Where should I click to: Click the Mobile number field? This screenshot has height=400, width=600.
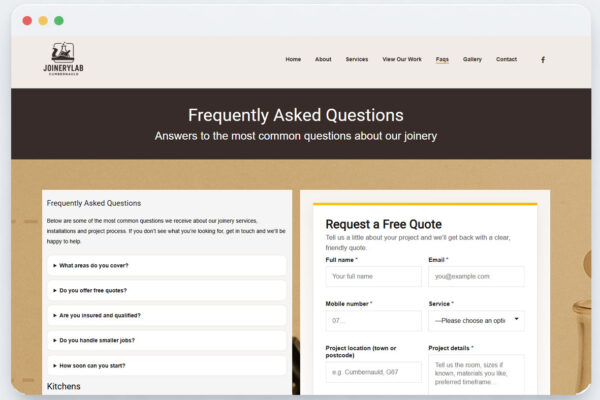coord(373,320)
